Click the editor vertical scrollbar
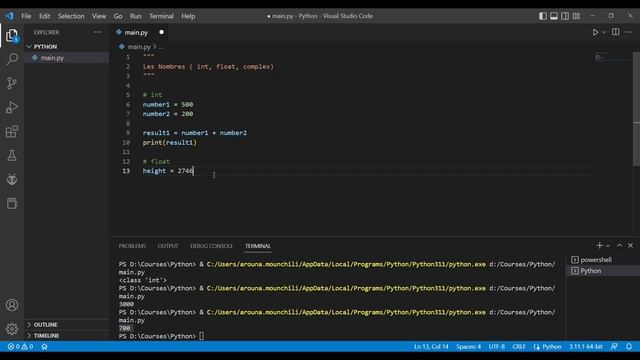The height and width of the screenshot is (360, 640). coord(636,109)
